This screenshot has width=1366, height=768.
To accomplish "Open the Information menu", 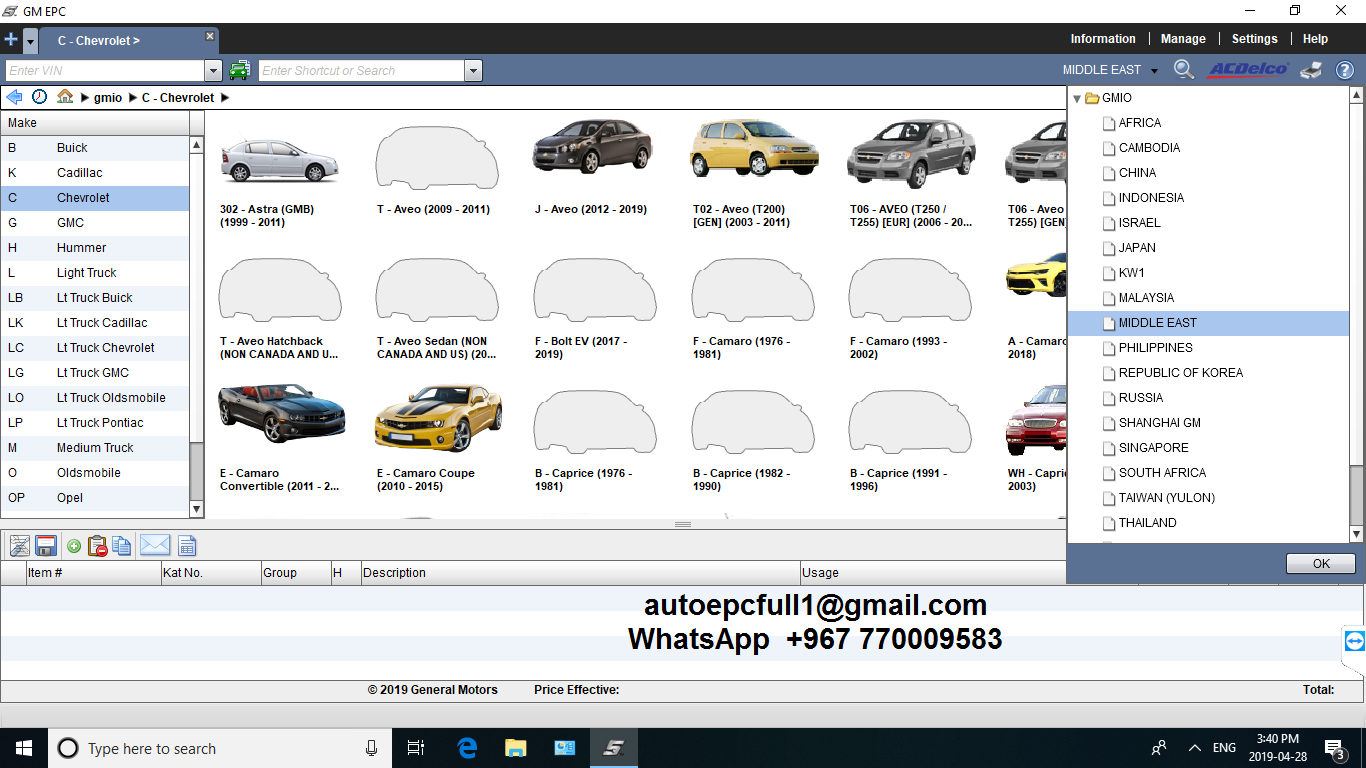I will coord(1103,39).
